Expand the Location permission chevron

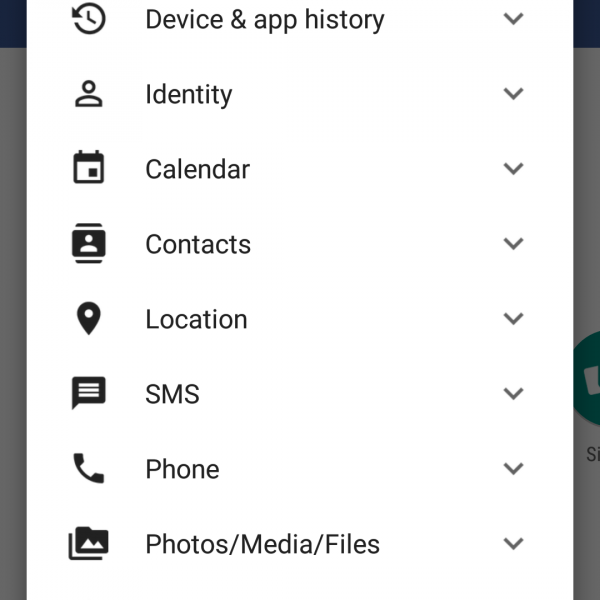click(513, 319)
